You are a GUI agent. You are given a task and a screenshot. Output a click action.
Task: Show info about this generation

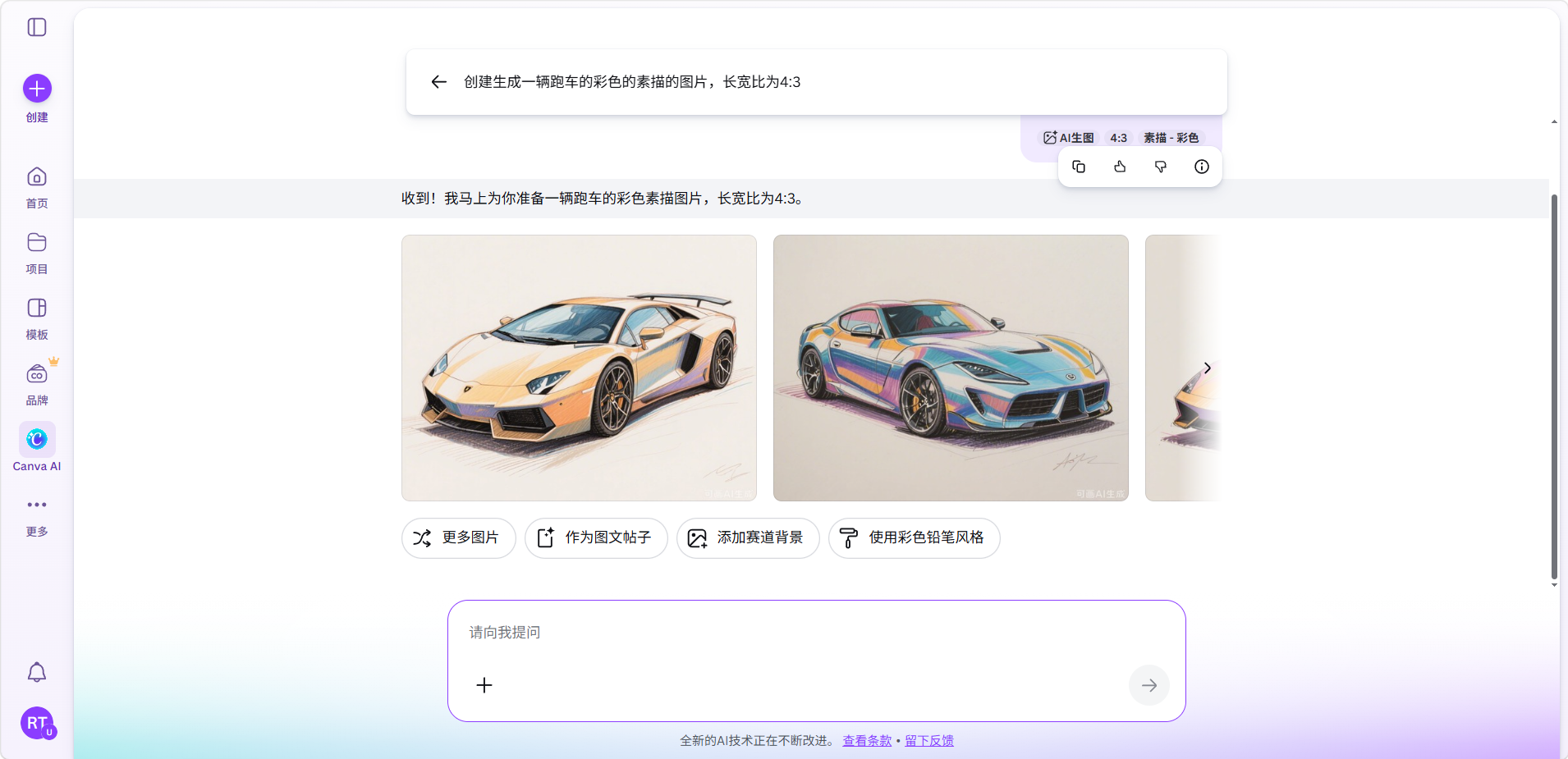(x=1202, y=167)
